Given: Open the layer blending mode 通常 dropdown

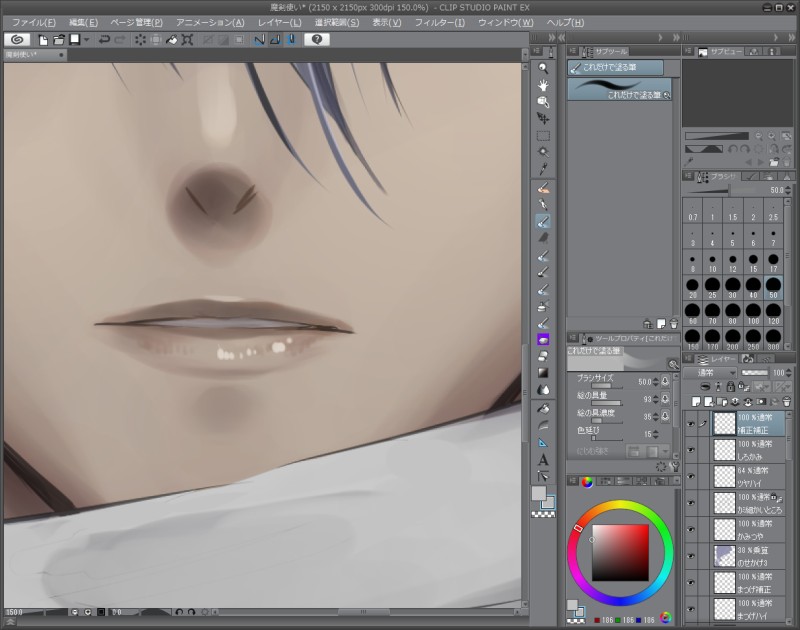Looking at the screenshot, I should point(712,373).
